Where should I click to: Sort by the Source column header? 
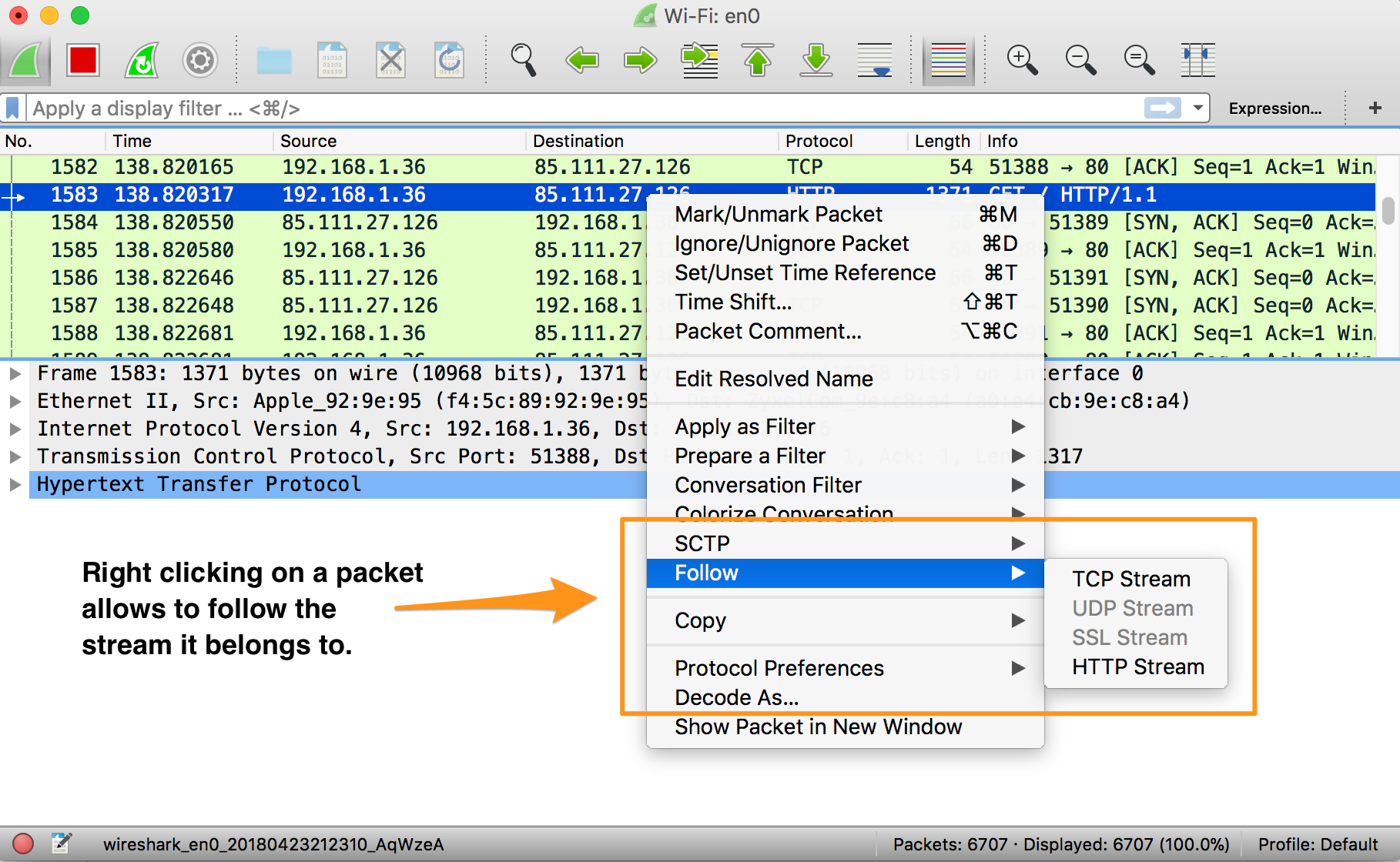click(400, 141)
